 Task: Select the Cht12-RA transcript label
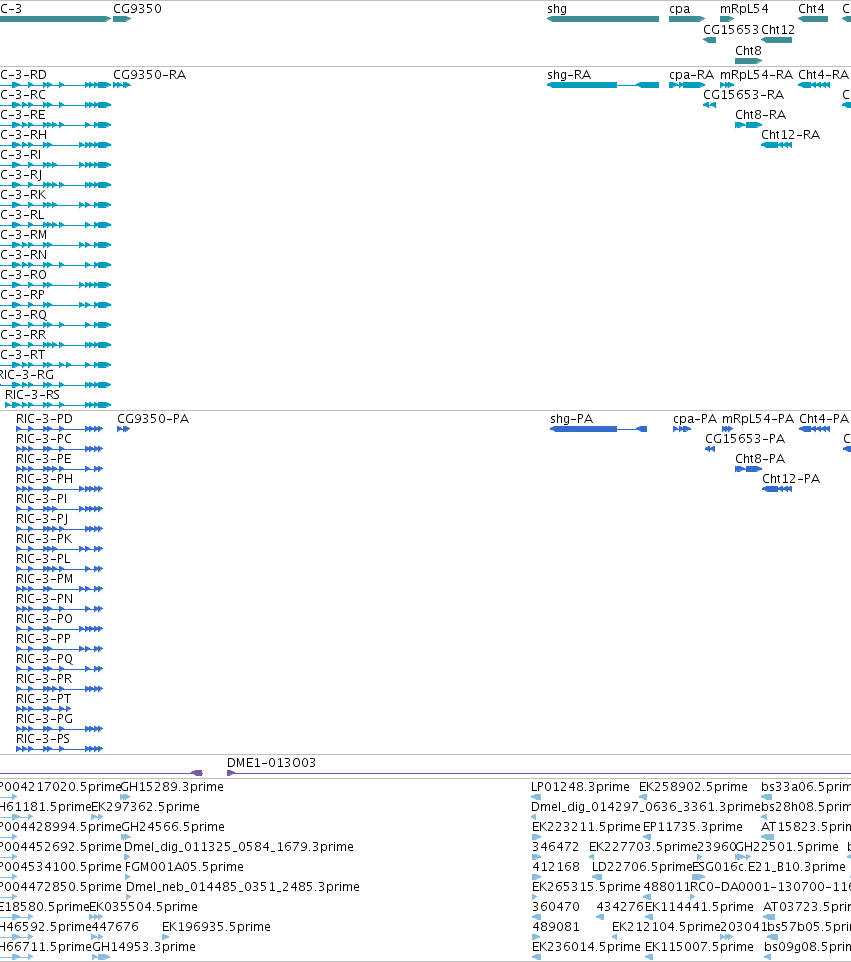coord(791,134)
